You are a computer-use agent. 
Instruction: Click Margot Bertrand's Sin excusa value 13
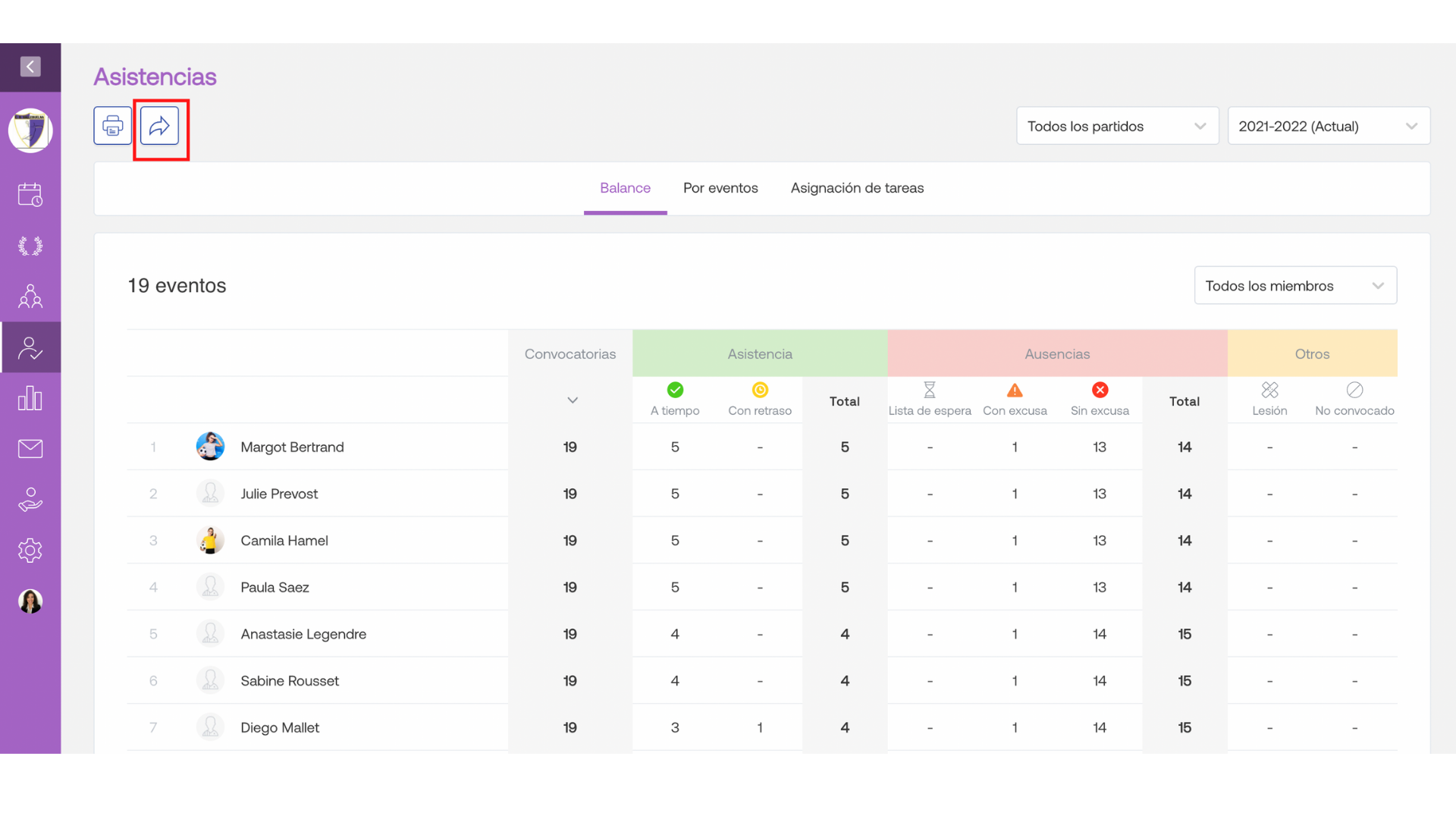coord(1100,447)
